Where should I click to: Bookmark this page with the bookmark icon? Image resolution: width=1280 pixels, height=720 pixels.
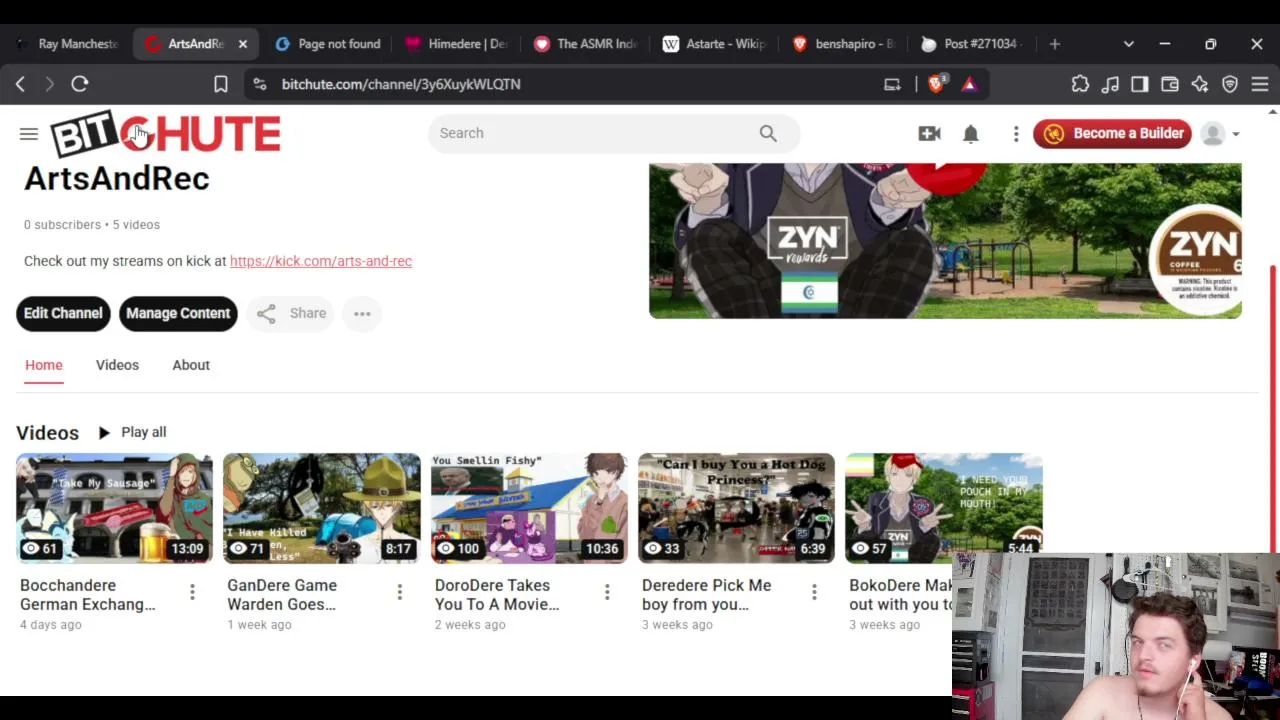pyautogui.click(x=221, y=84)
